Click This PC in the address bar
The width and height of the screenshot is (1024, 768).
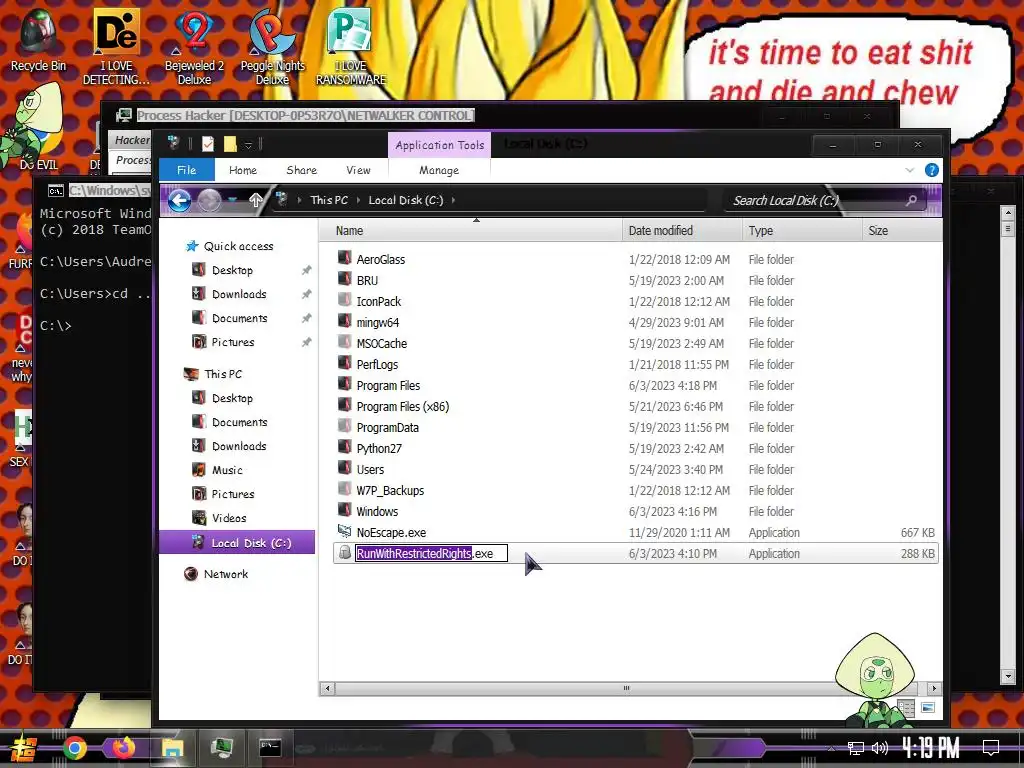[329, 200]
